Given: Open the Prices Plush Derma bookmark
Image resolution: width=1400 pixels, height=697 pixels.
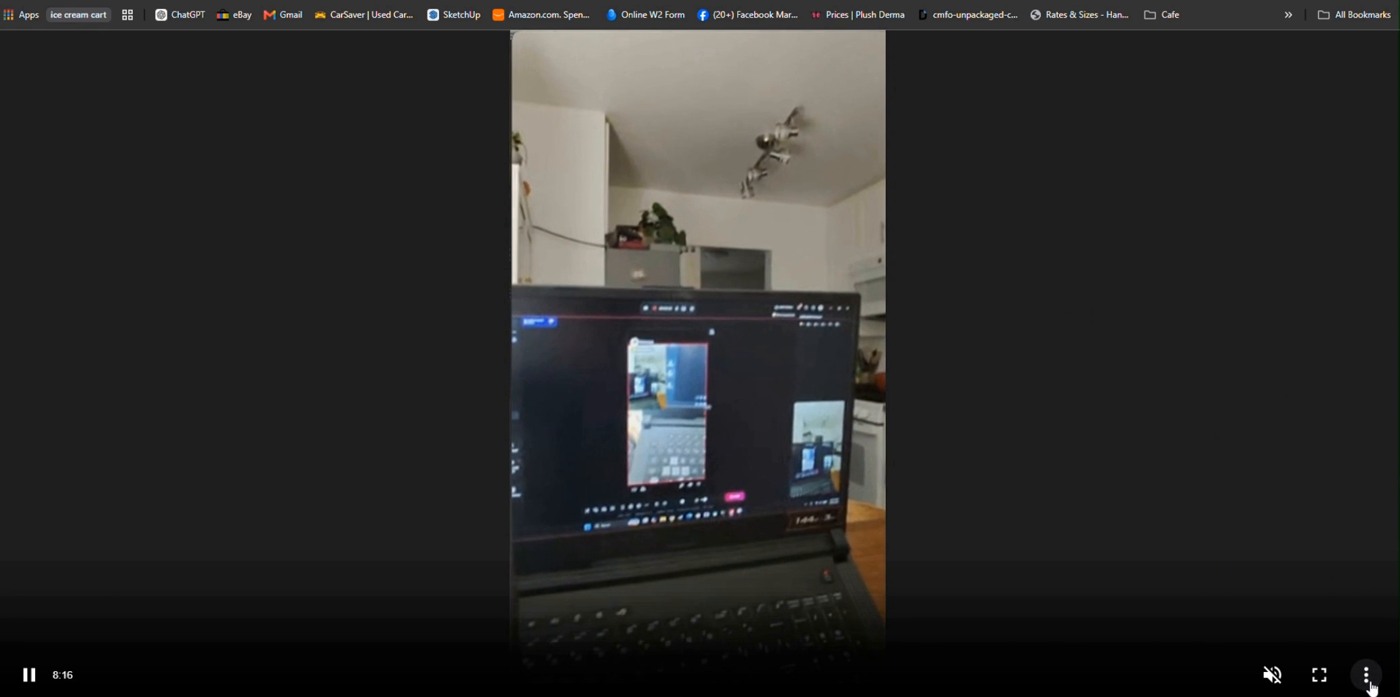Looking at the screenshot, I should coord(858,15).
